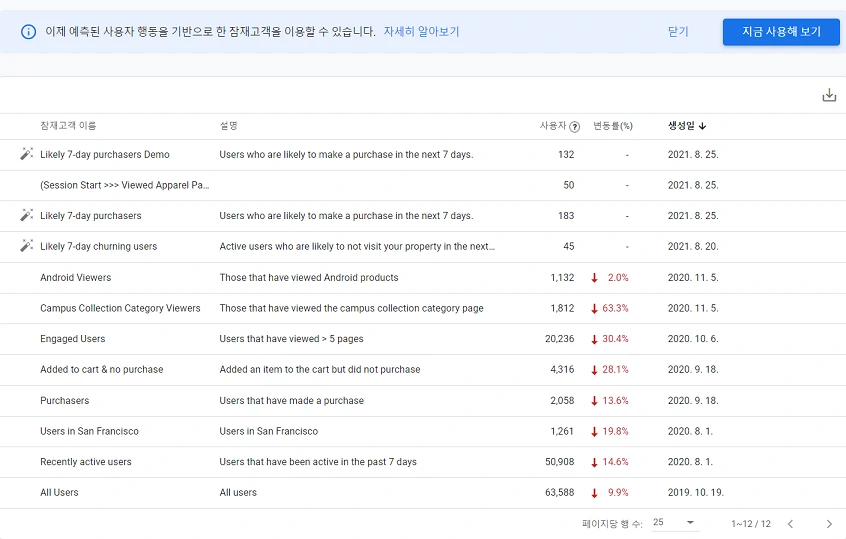Open the Campus Collection Category Viewers audience
The width and height of the screenshot is (846, 539).
[x=120, y=308]
